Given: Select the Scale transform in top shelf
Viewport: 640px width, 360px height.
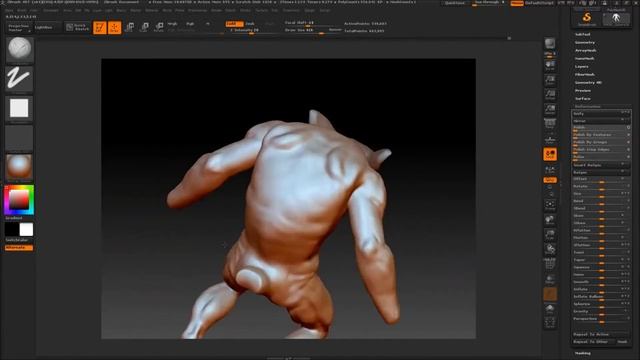Looking at the screenshot, I should point(144,27).
